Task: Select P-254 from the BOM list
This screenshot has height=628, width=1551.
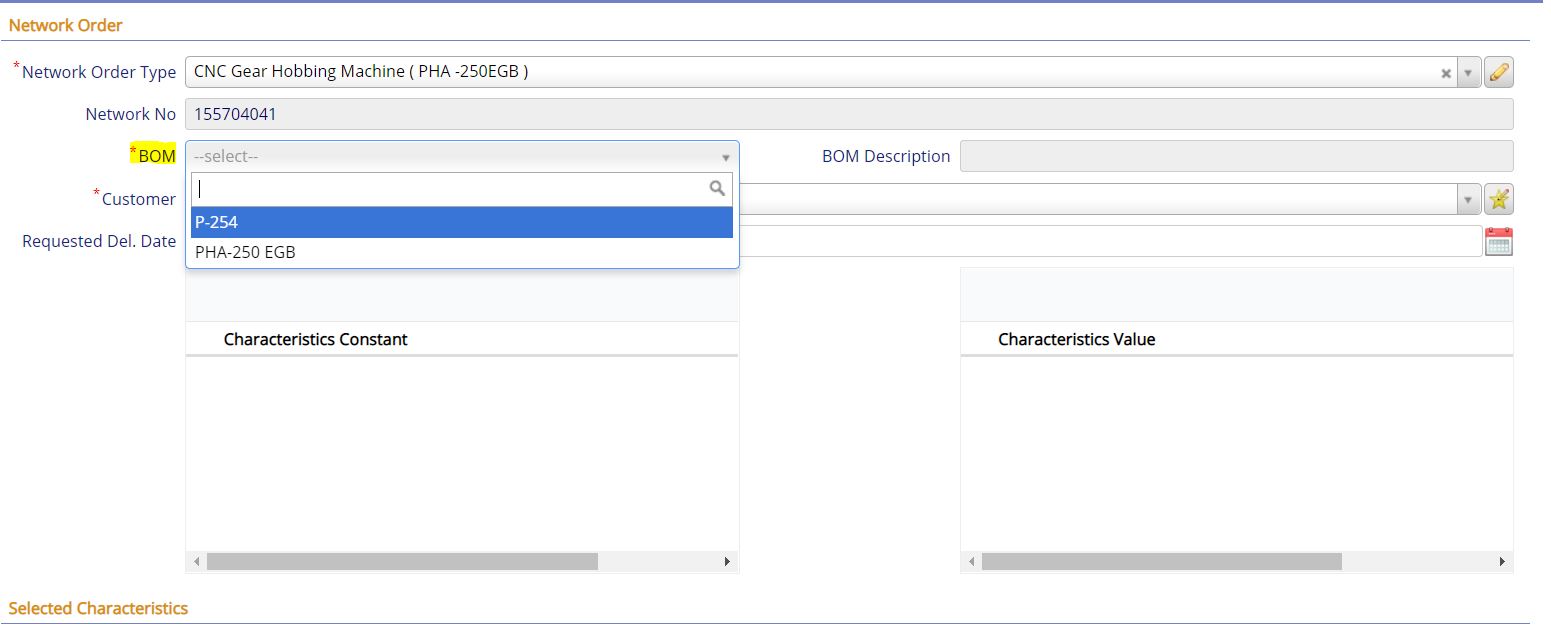Action: pyautogui.click(x=462, y=222)
